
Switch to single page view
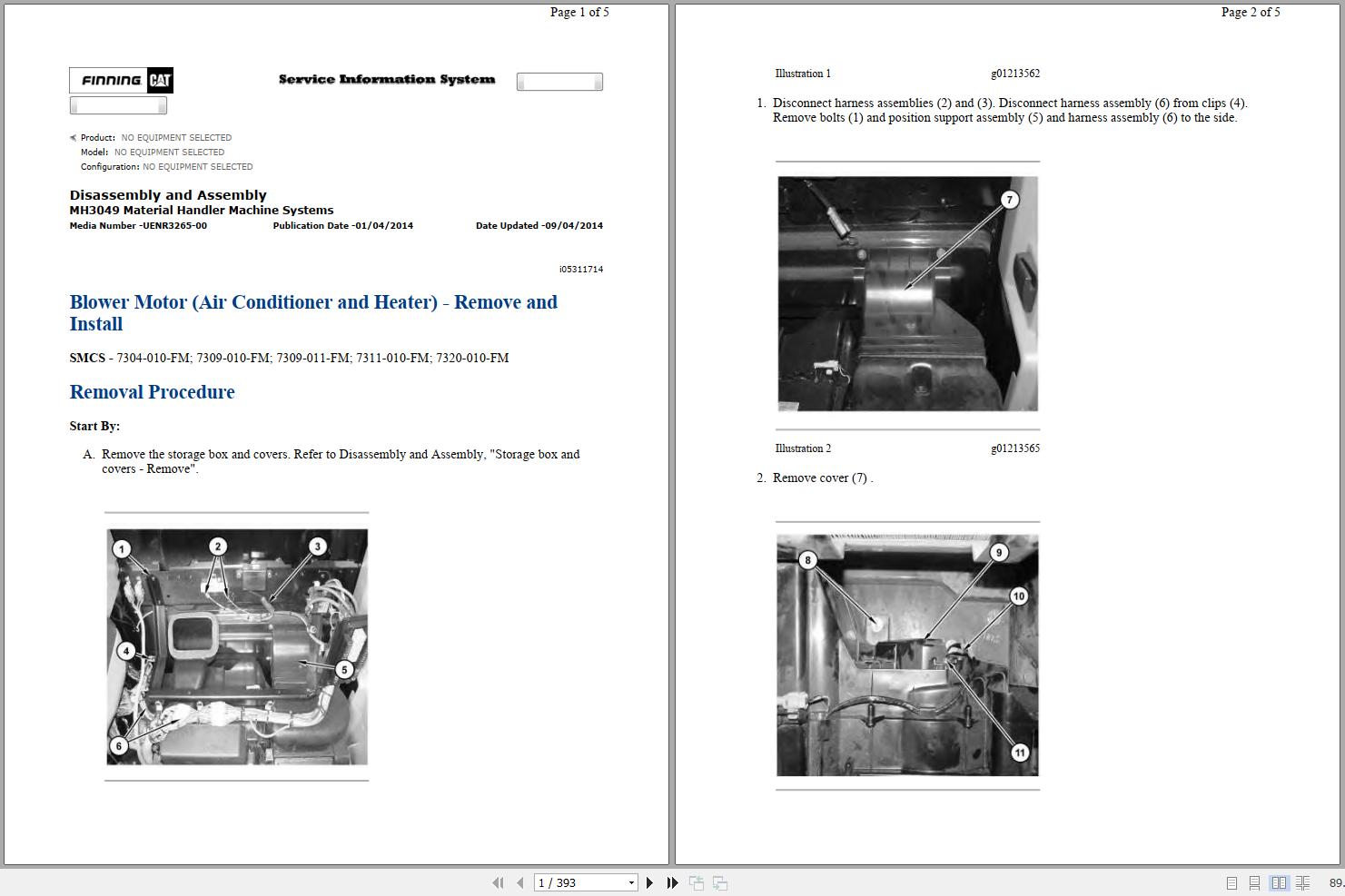[1231, 882]
